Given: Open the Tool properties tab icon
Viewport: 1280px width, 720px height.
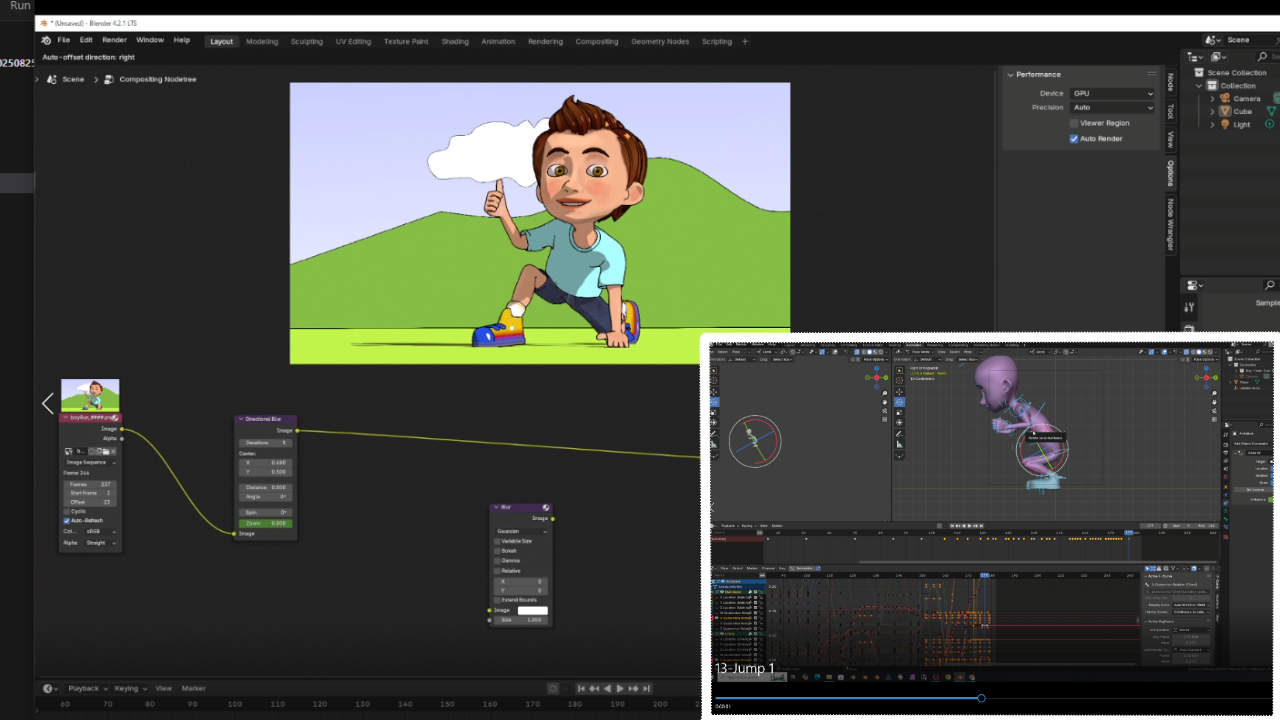Looking at the screenshot, I should 1171,111.
